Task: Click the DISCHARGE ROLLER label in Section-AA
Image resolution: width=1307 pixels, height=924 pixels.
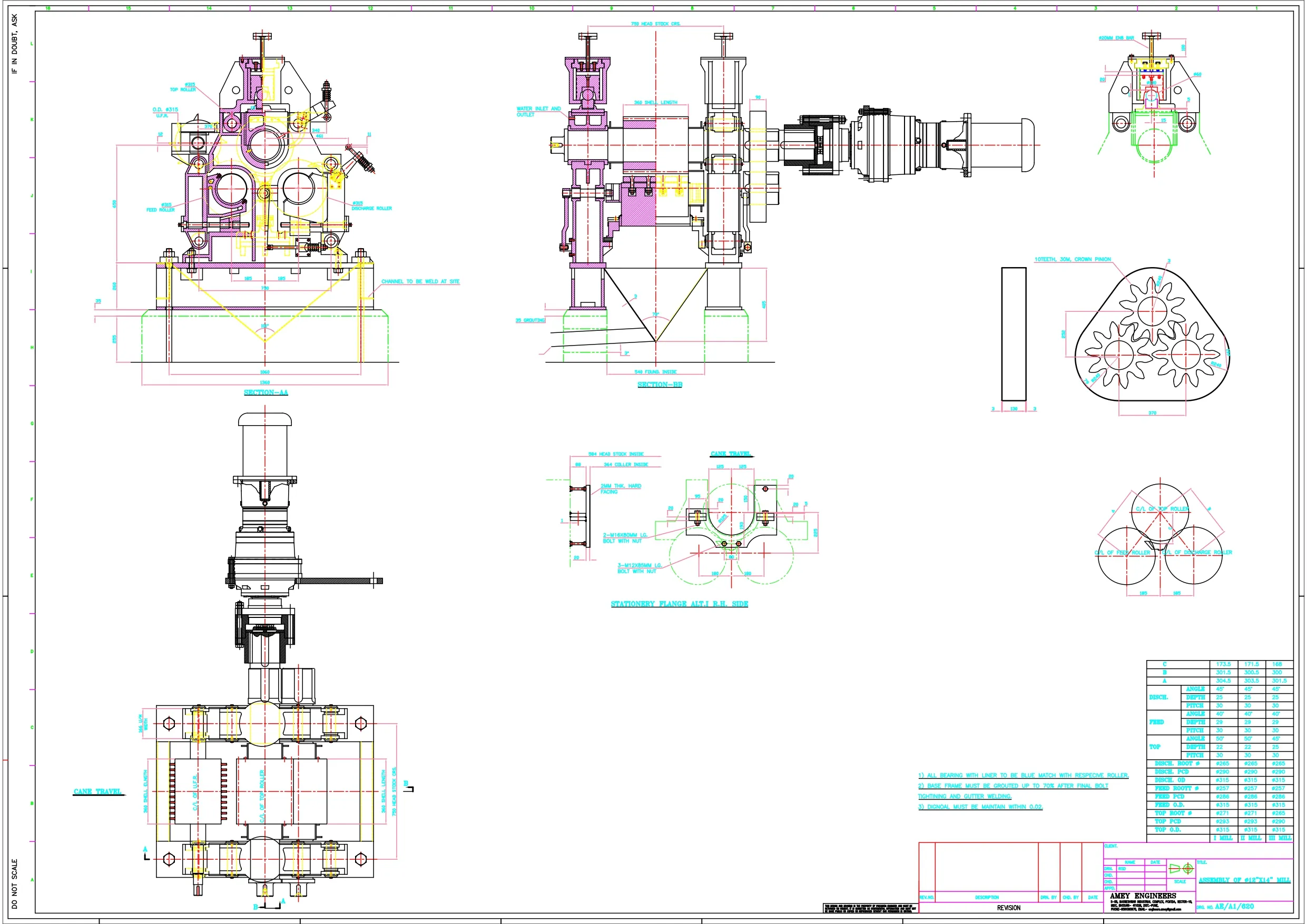Action: coord(371,209)
